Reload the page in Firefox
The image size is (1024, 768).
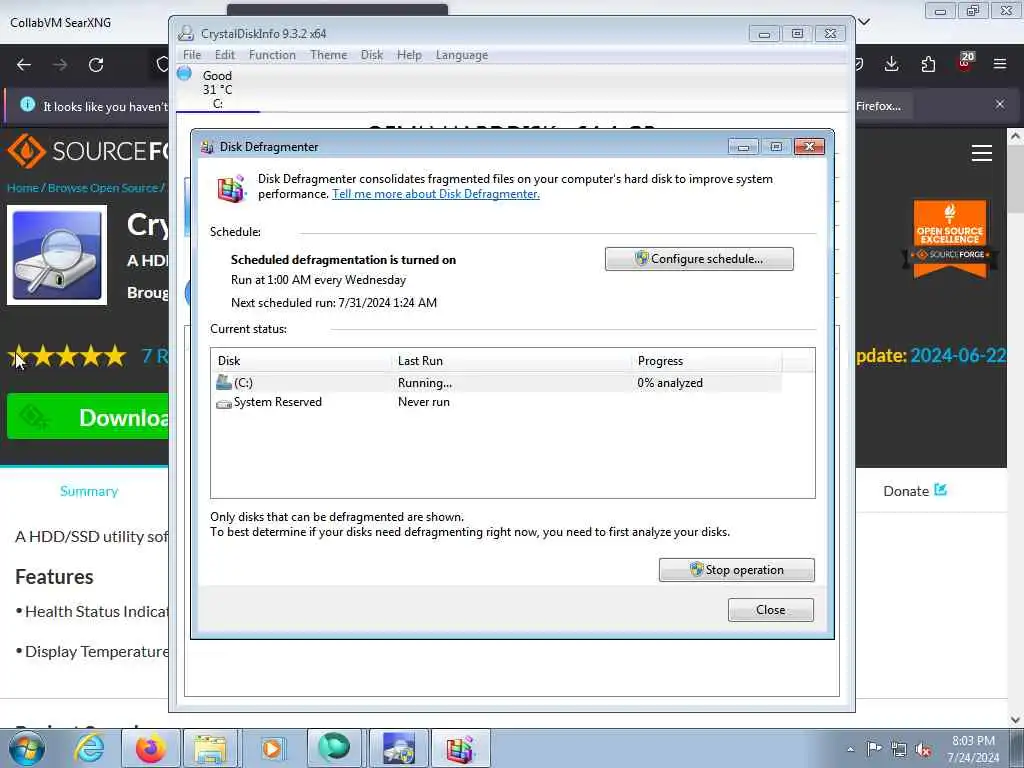96,65
